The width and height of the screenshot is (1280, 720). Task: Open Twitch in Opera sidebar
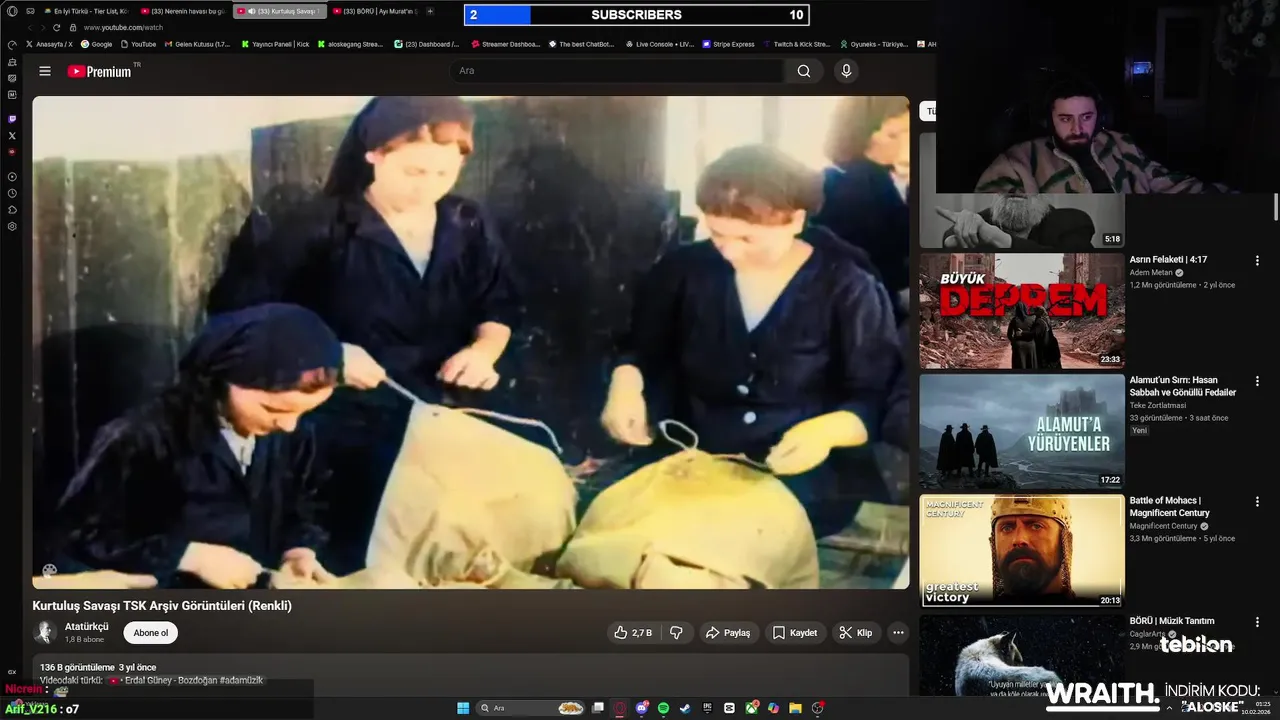(x=12, y=119)
